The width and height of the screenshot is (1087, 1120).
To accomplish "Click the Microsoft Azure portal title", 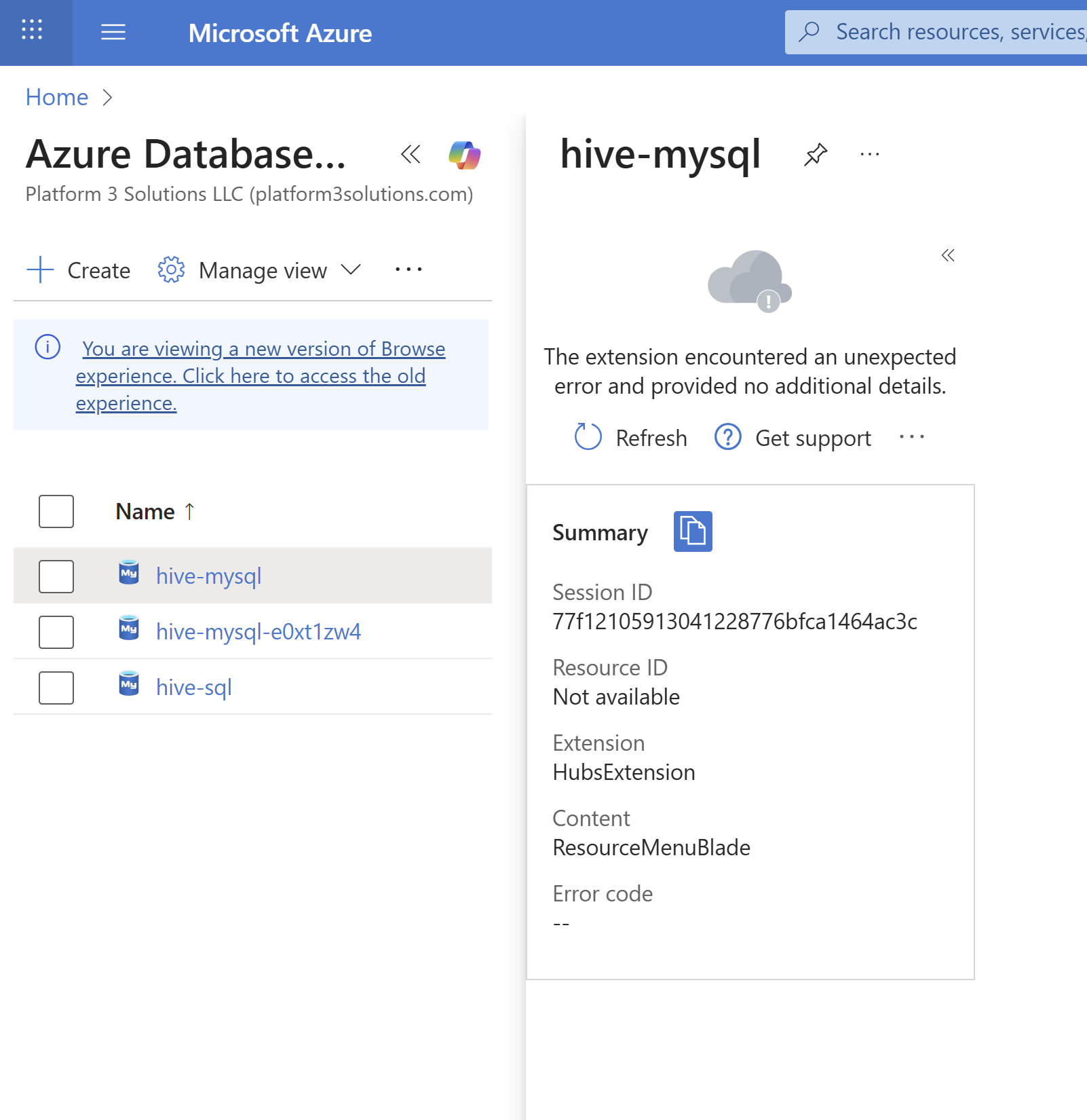I will click(x=280, y=33).
